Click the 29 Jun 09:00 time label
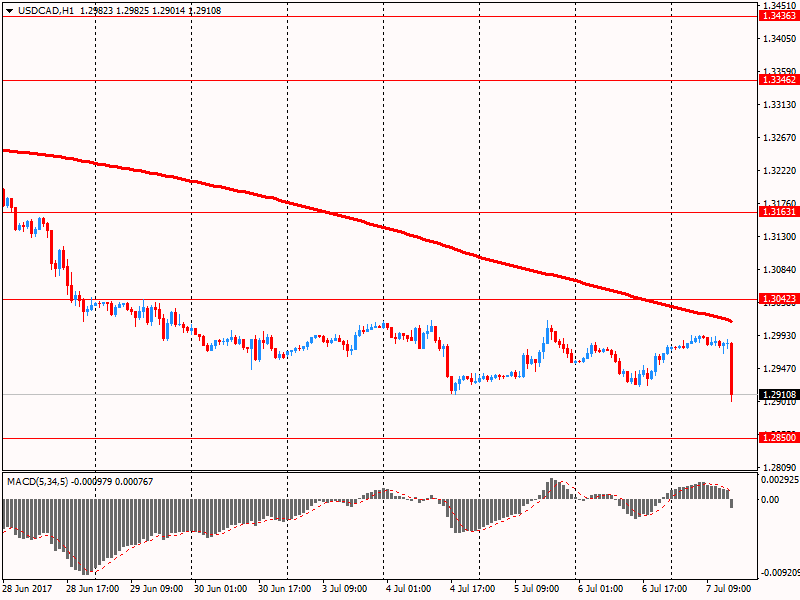Viewport: 800px width, 600px height. (x=157, y=589)
